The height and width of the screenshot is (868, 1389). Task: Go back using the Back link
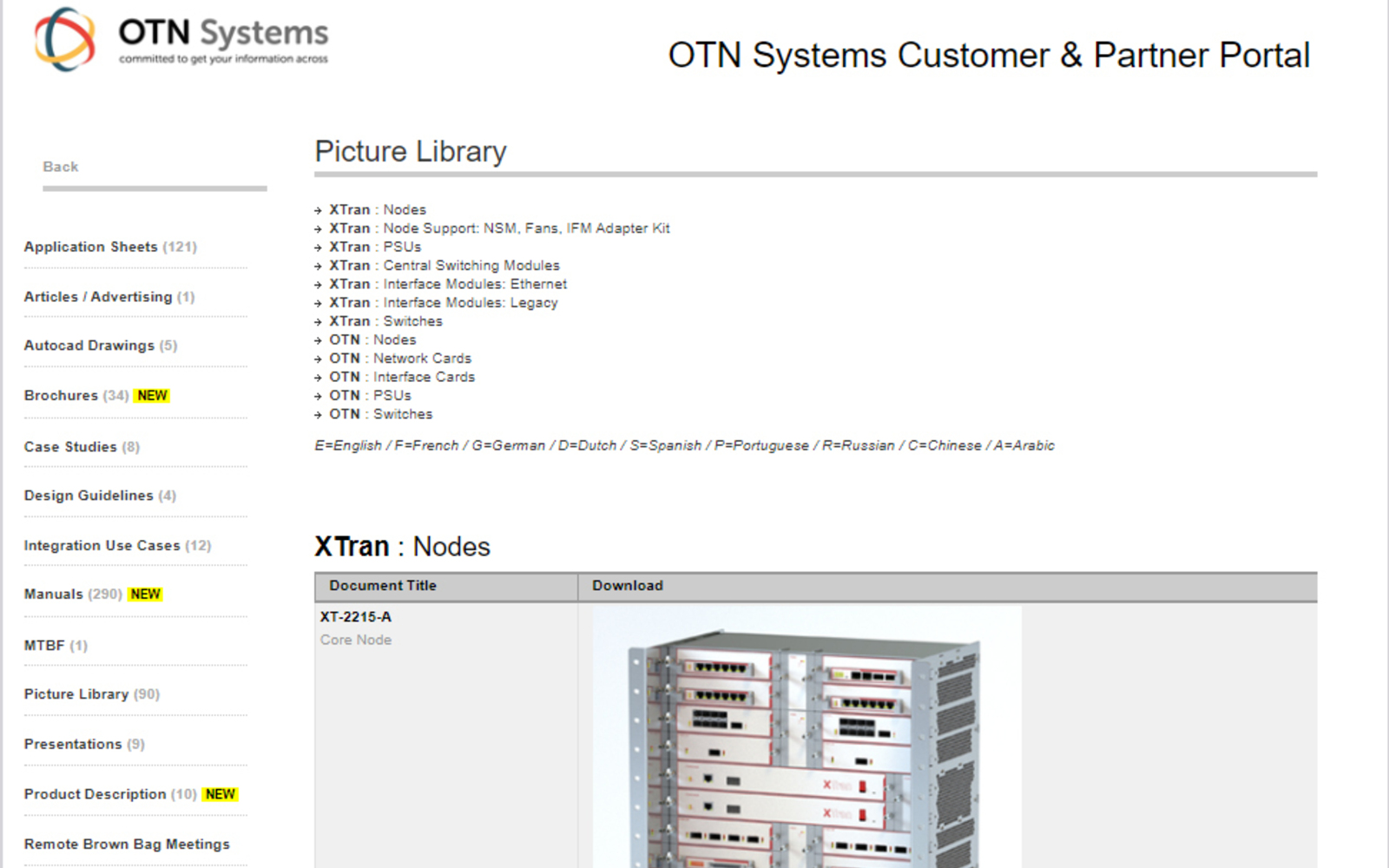coord(61,167)
